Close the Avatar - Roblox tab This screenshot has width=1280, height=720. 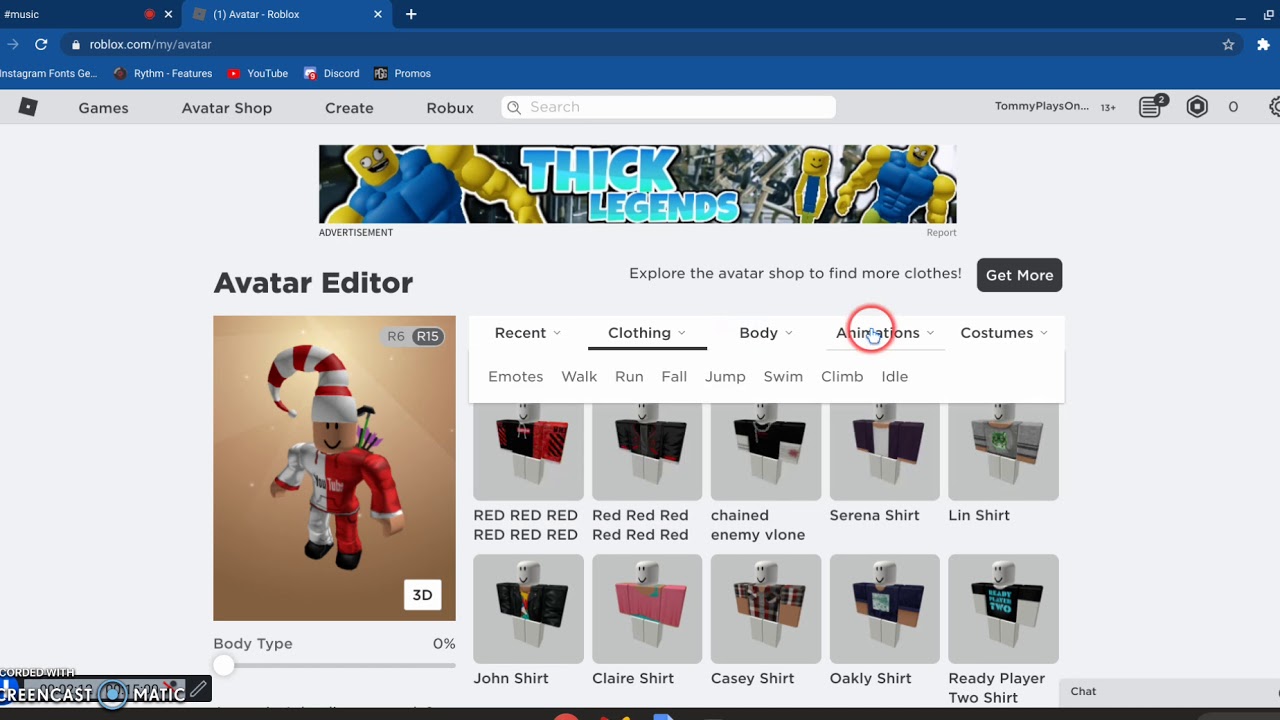click(378, 14)
